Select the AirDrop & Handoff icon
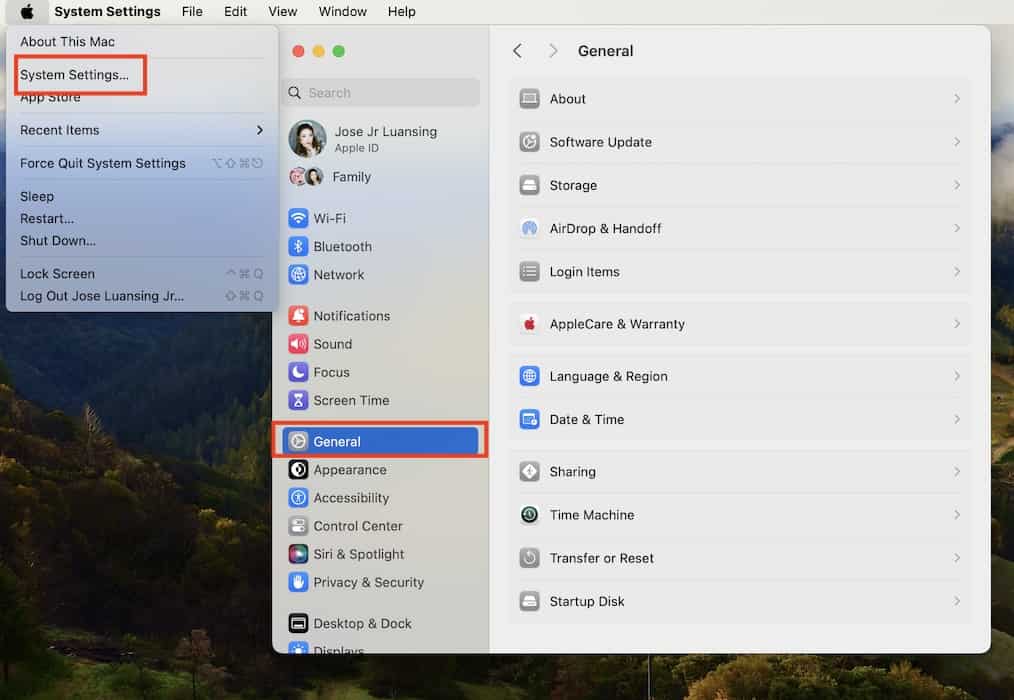 530,228
